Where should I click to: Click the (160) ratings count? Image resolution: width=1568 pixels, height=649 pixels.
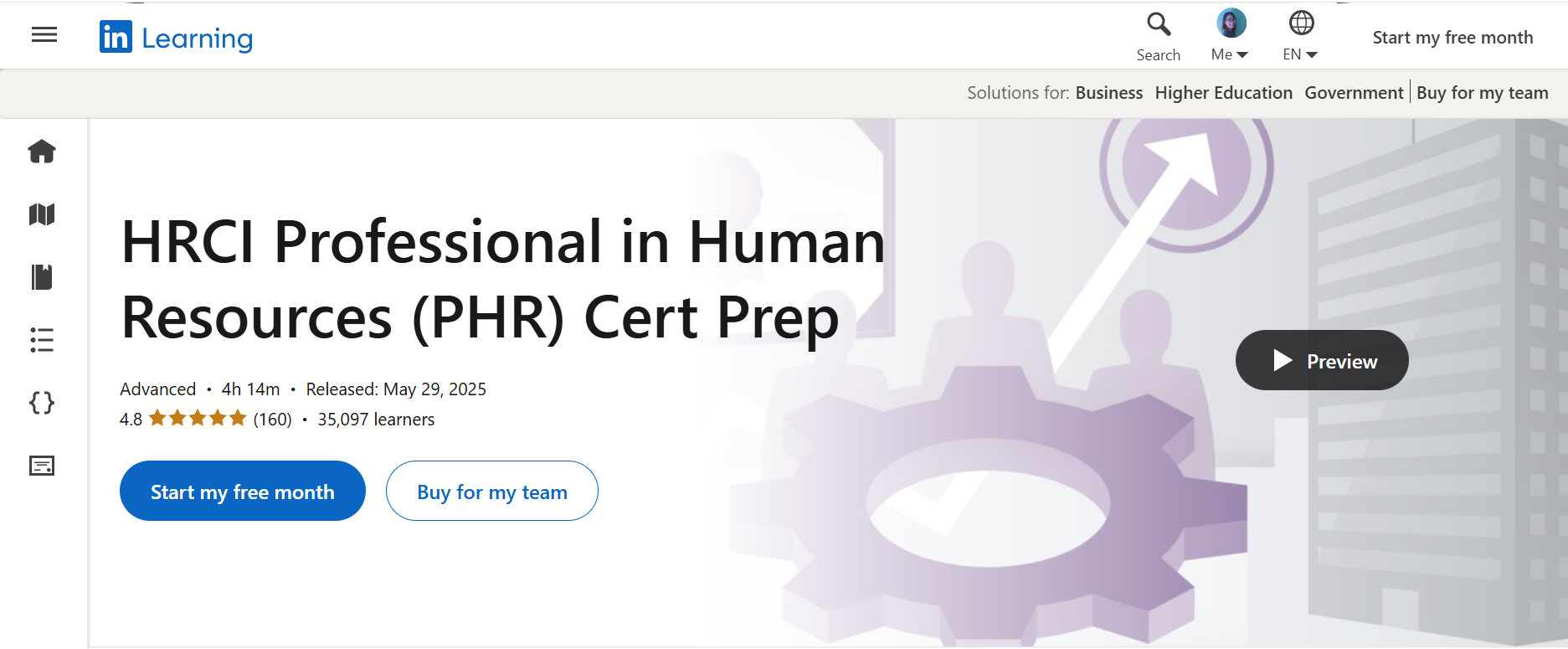[x=273, y=420]
